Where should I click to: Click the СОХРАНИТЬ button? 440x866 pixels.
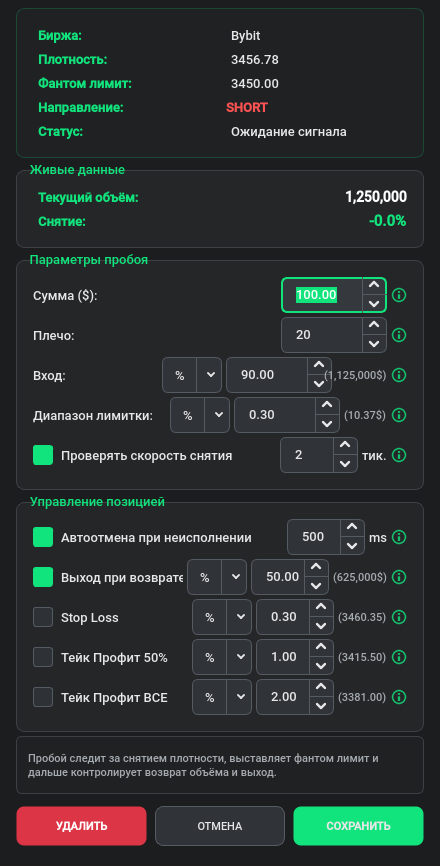point(358,826)
